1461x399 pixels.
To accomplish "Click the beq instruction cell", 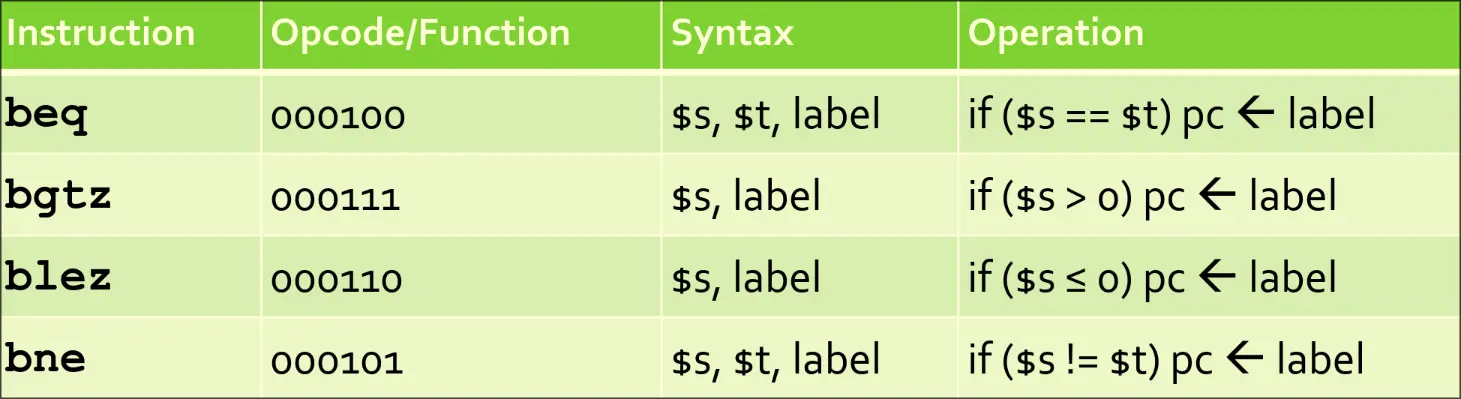I will (131, 112).
